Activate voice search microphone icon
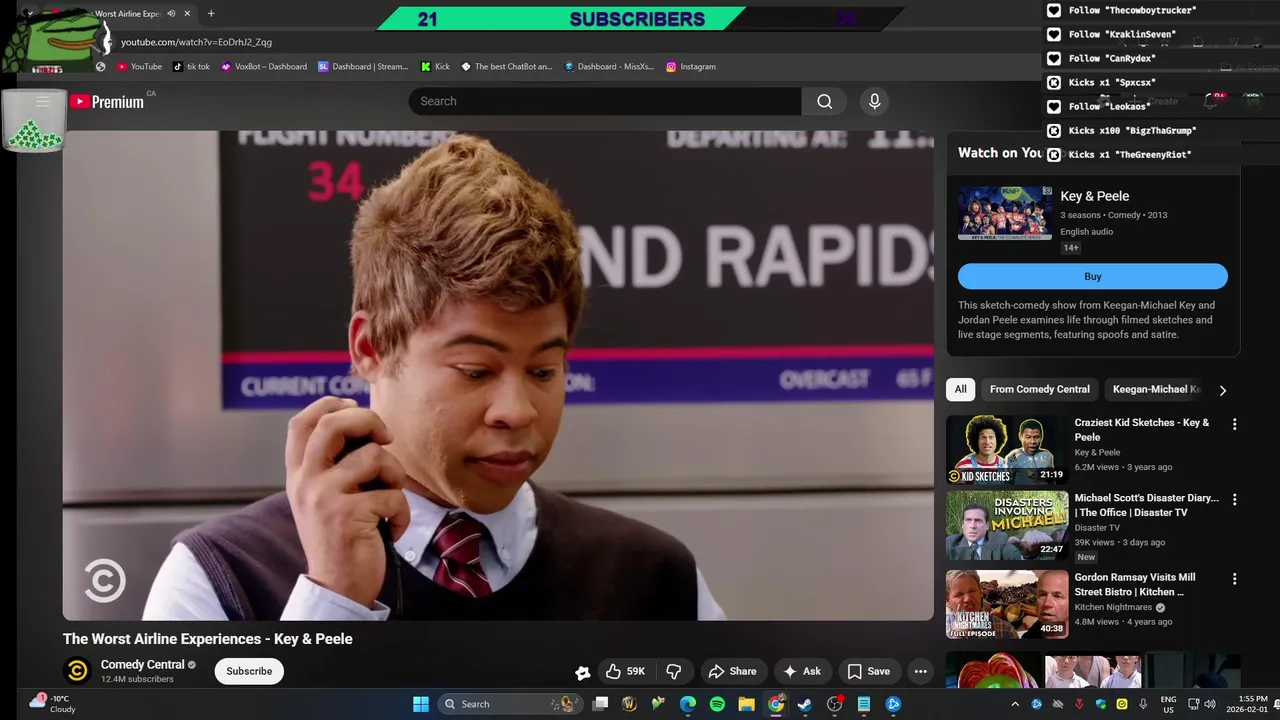 (874, 101)
